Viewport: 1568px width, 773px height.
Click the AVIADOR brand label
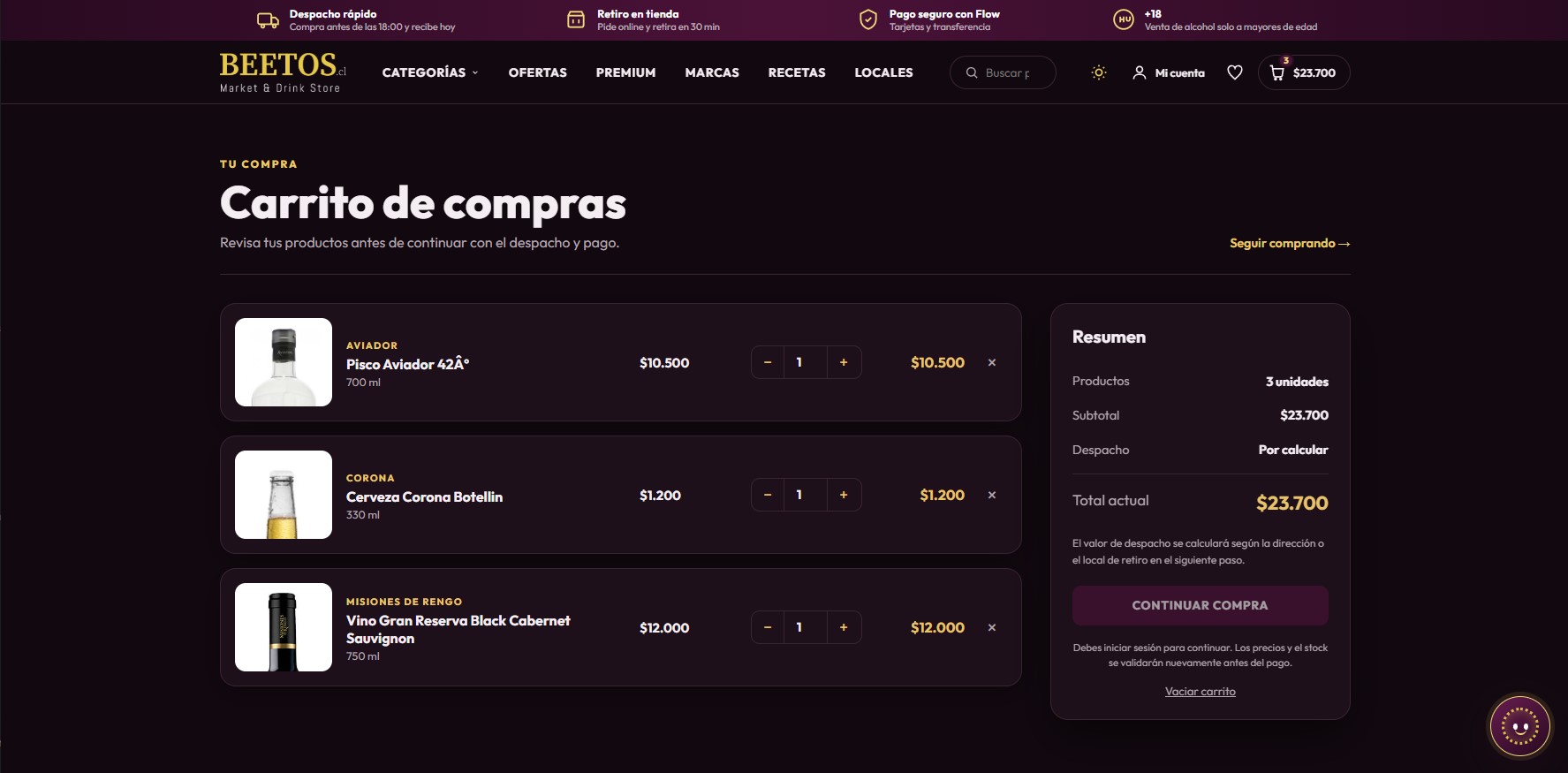pyautogui.click(x=372, y=345)
